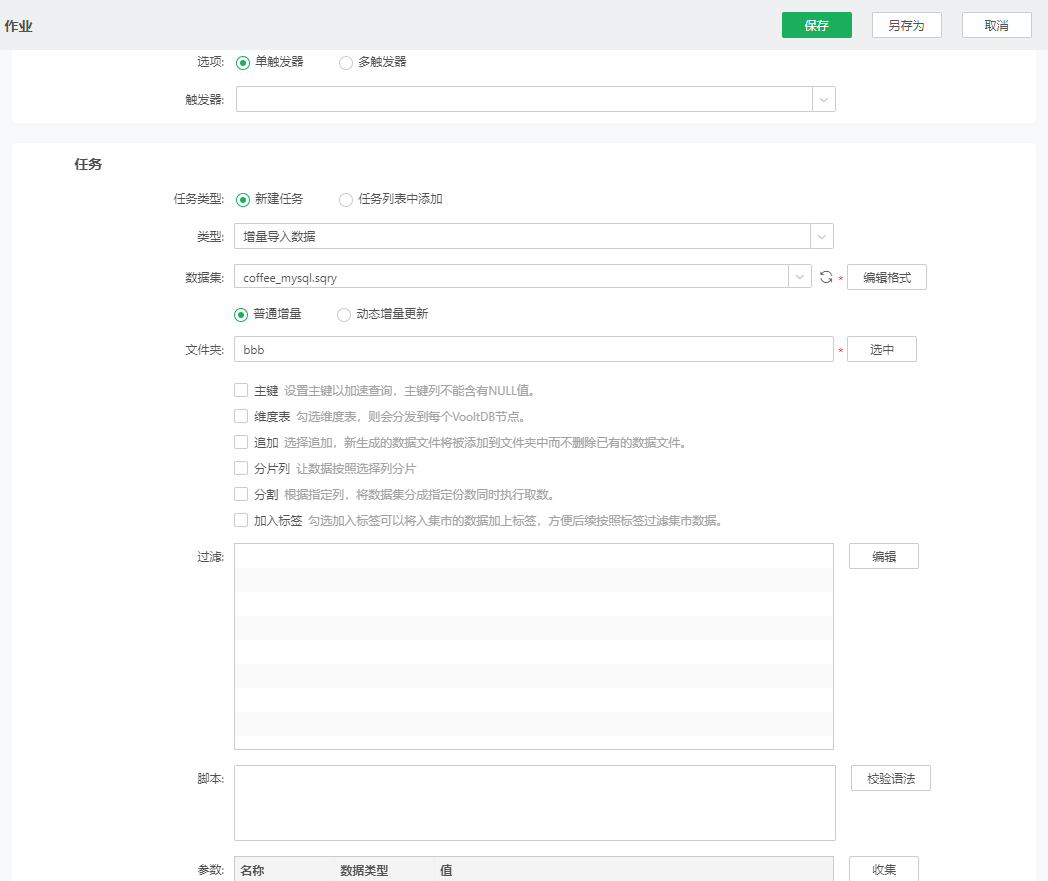The height and width of the screenshot is (881, 1048).
Task: Click inside the 文件夹 input showing bbb
Action: point(530,348)
